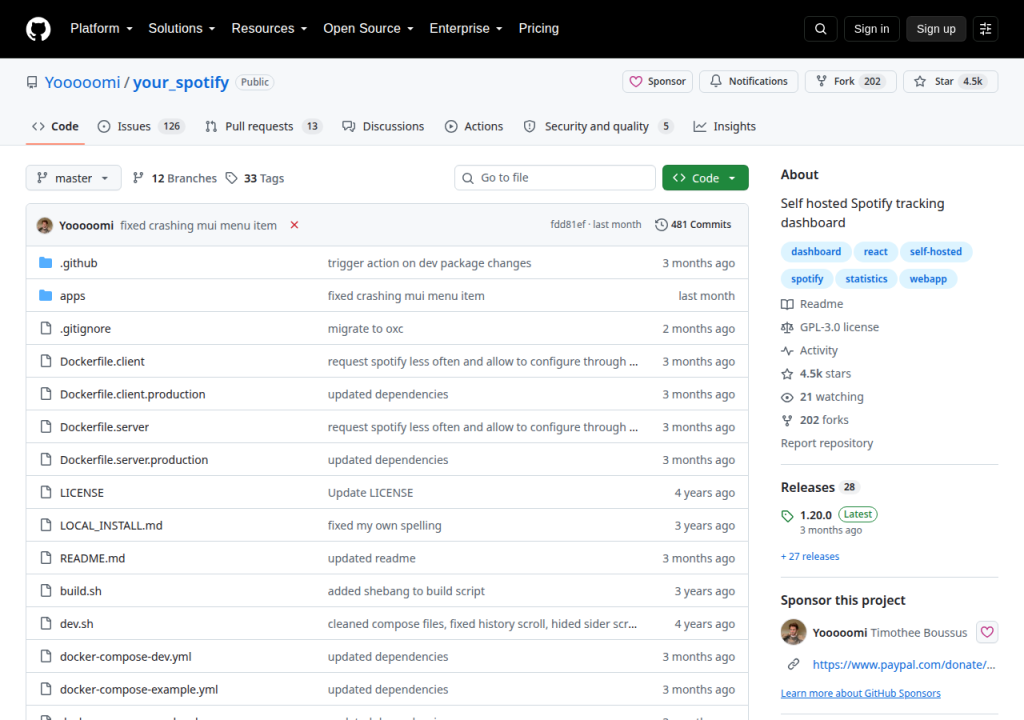Click the branch icon beside 12 Branches
Viewport: 1024px width, 720px height.
click(138, 178)
